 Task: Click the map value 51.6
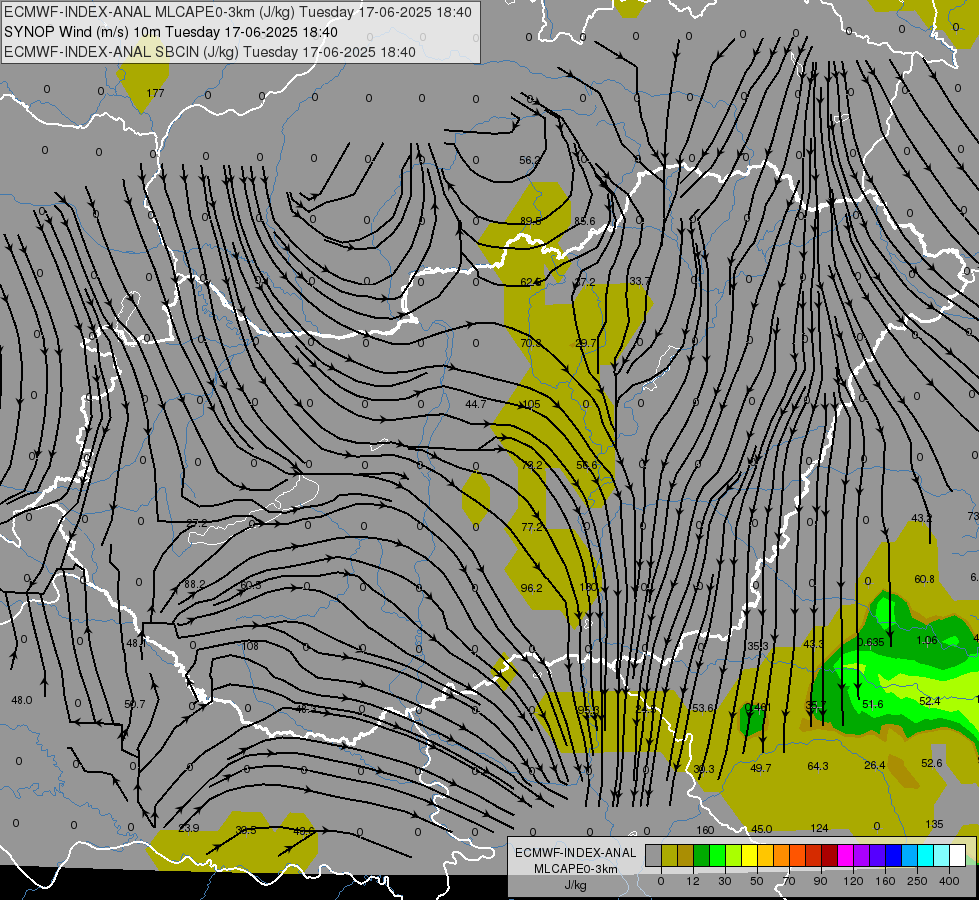pyautogui.click(x=873, y=704)
